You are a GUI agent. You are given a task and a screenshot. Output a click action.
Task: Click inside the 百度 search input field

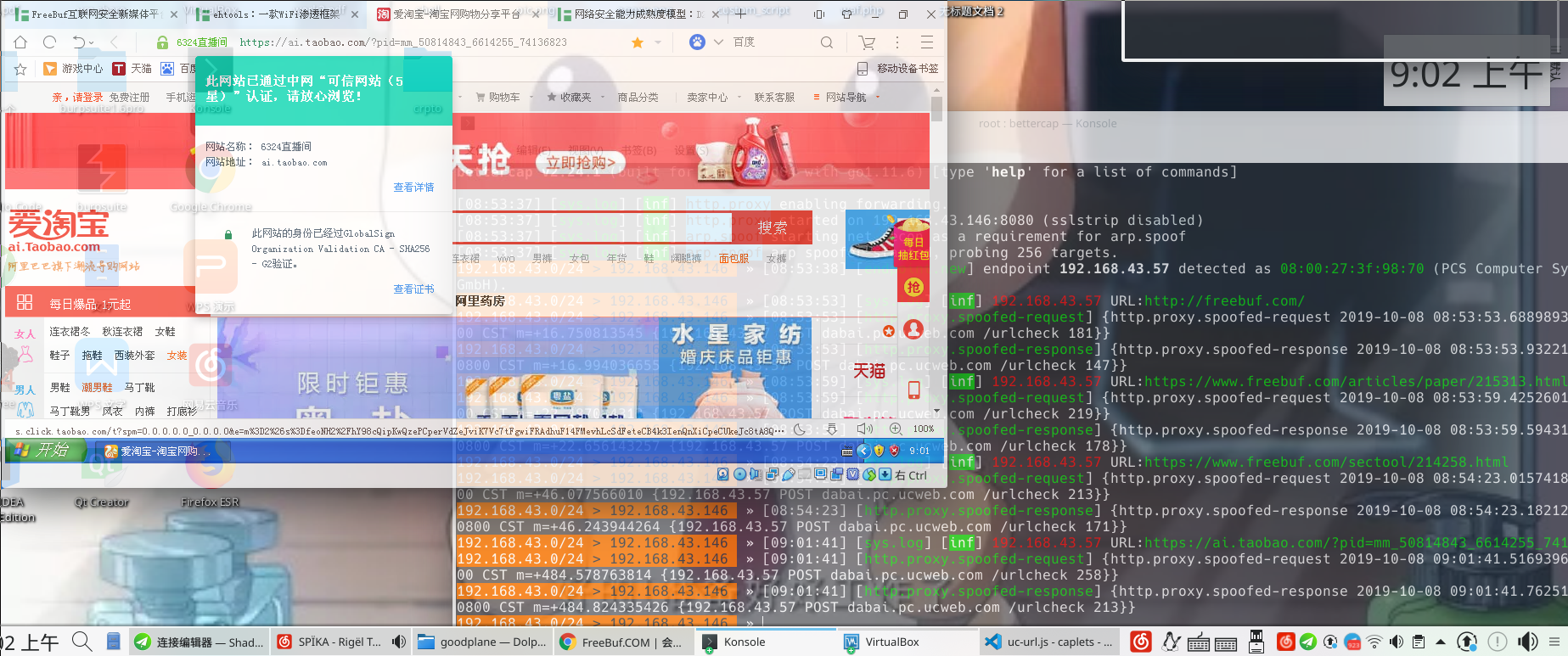pos(773,42)
